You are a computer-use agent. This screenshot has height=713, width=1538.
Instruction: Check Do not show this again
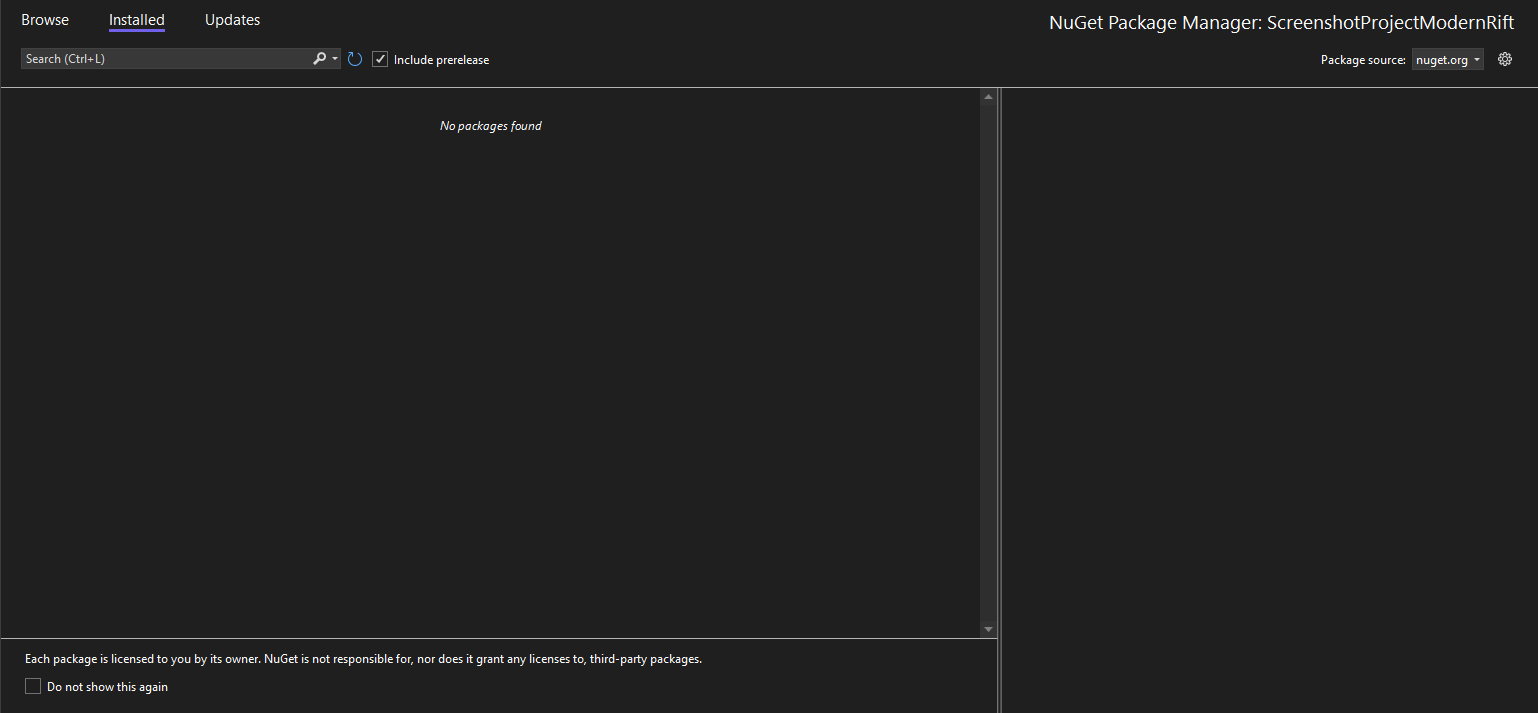33,686
